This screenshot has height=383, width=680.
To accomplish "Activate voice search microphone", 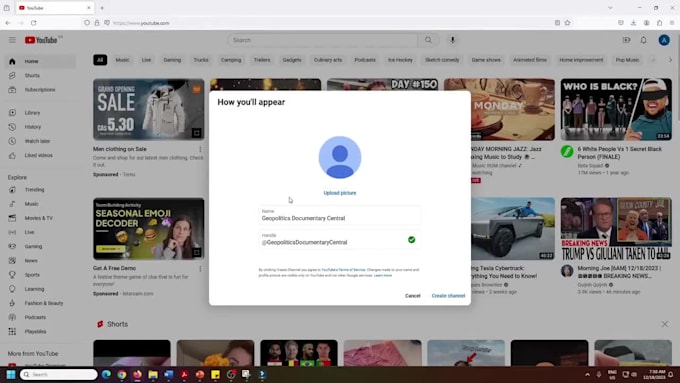I will (452, 40).
